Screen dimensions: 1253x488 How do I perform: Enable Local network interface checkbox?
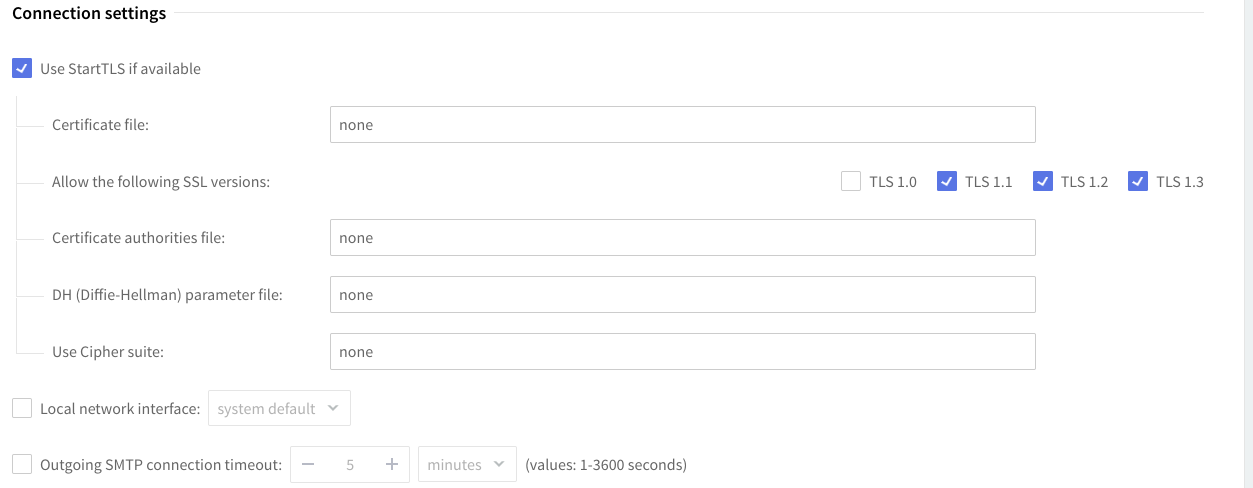click(22, 408)
